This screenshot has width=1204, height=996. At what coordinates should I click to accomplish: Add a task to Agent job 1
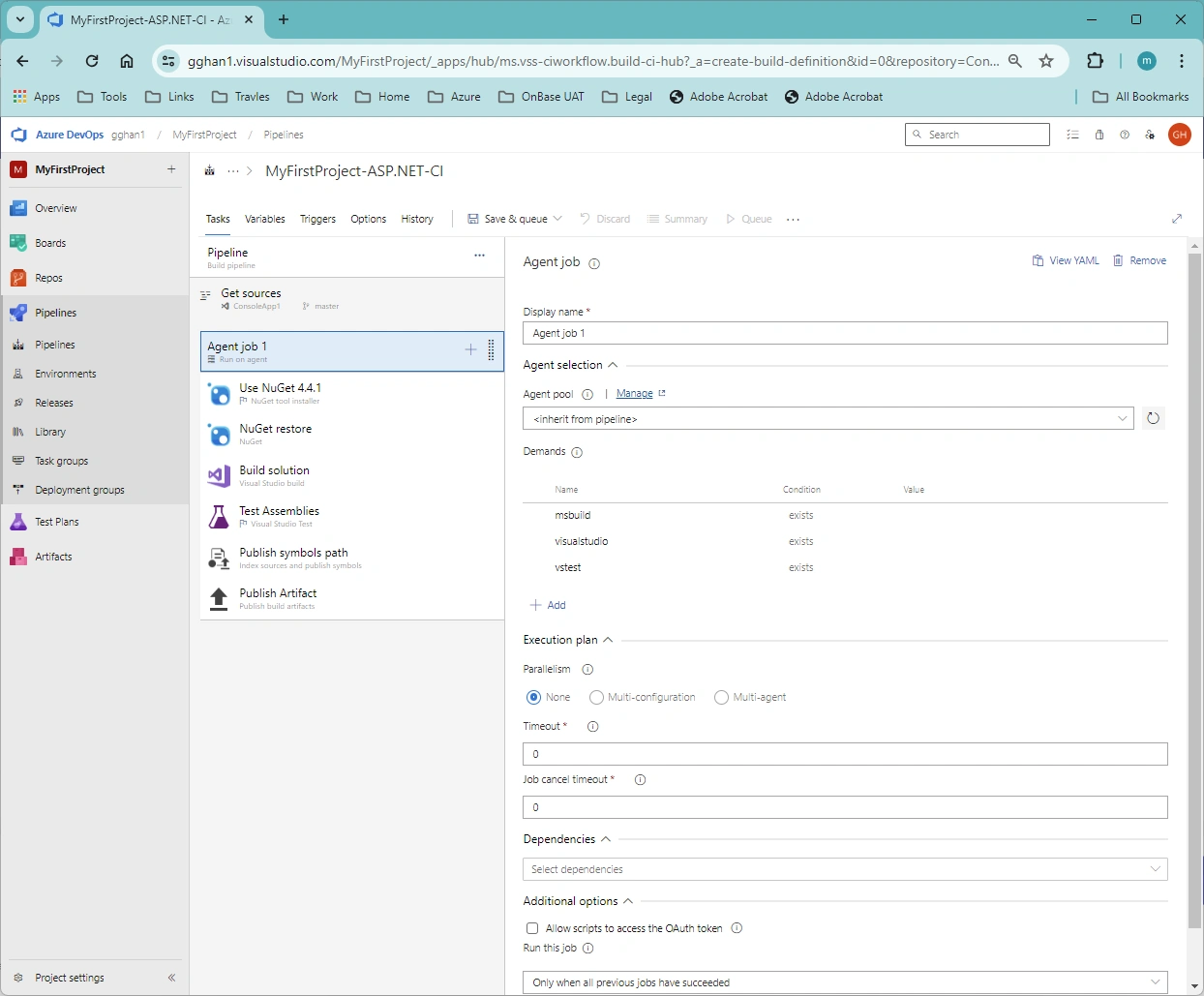click(470, 349)
